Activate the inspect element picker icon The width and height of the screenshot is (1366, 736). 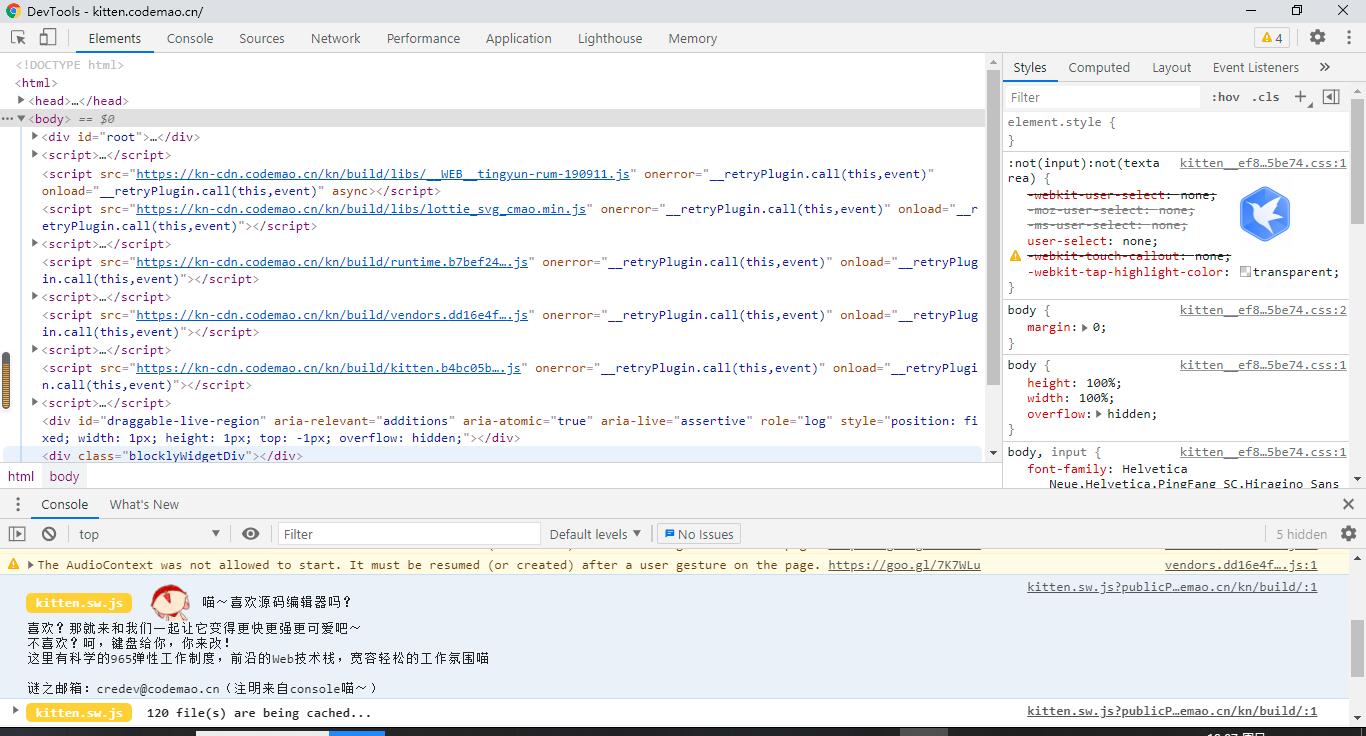coord(18,38)
